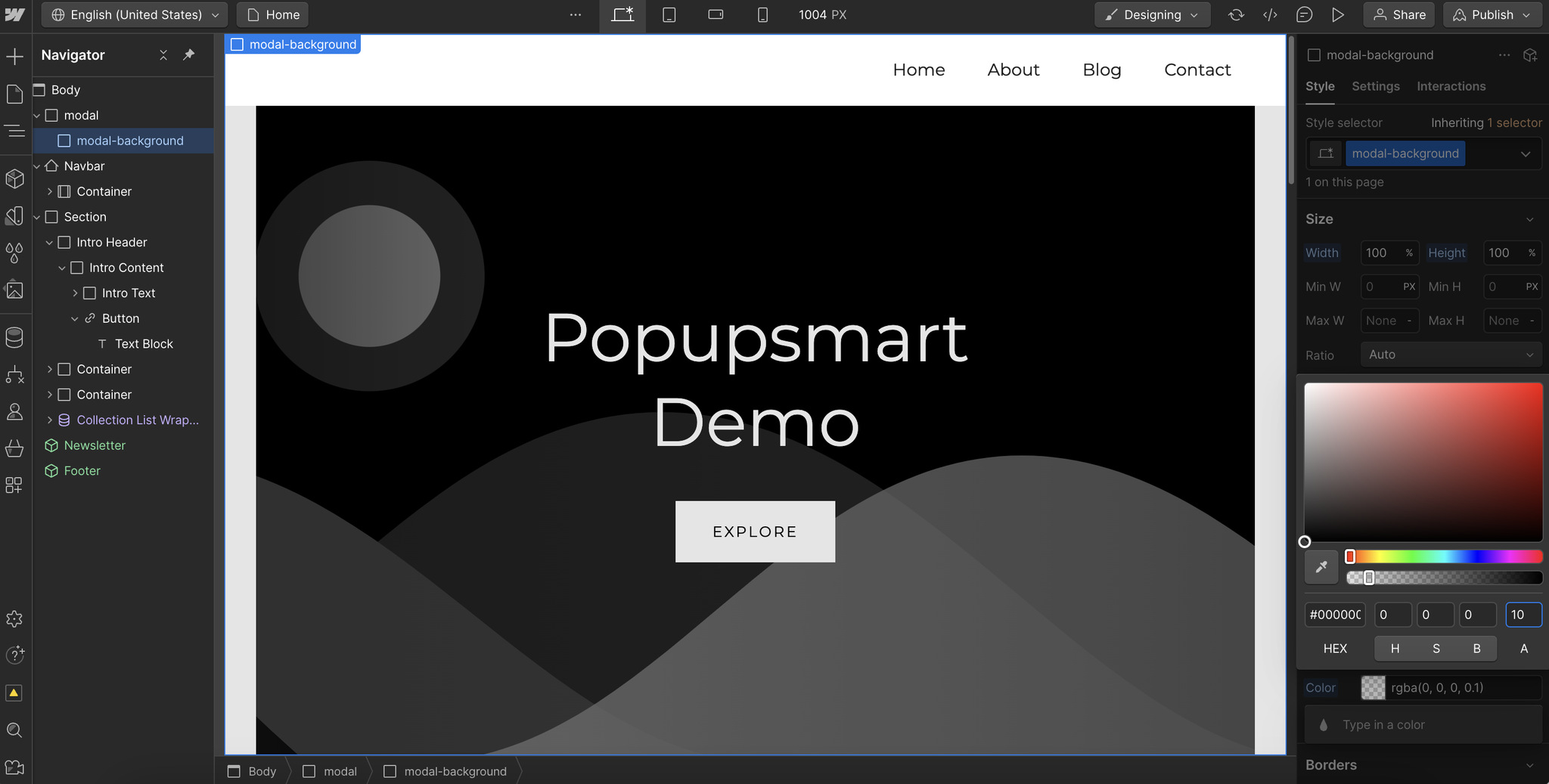Click the rgba color swatch
Screen dimensions: 1549x784
1373,688
